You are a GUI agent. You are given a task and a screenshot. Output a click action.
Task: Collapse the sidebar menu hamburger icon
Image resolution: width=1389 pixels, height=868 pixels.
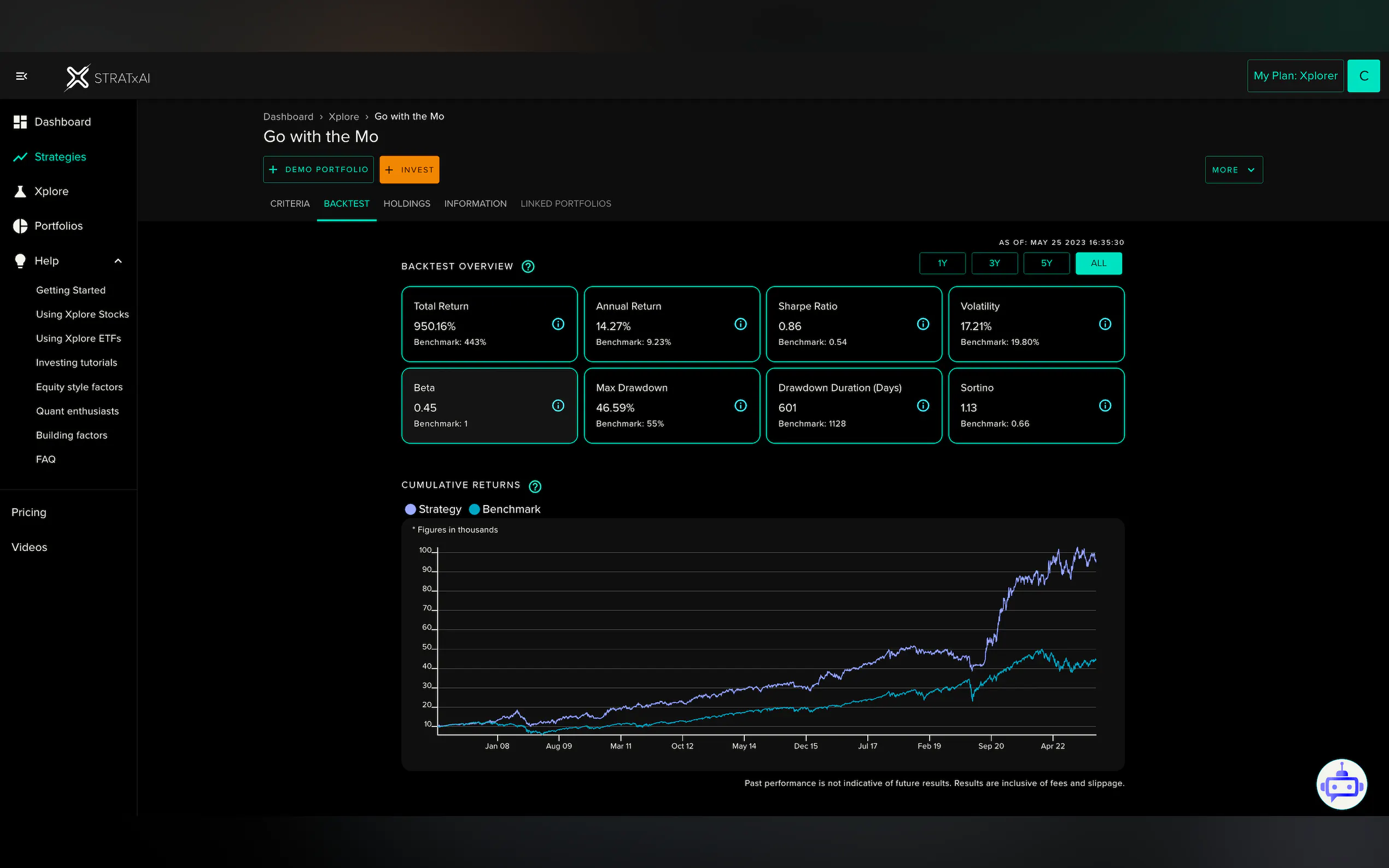click(x=22, y=76)
